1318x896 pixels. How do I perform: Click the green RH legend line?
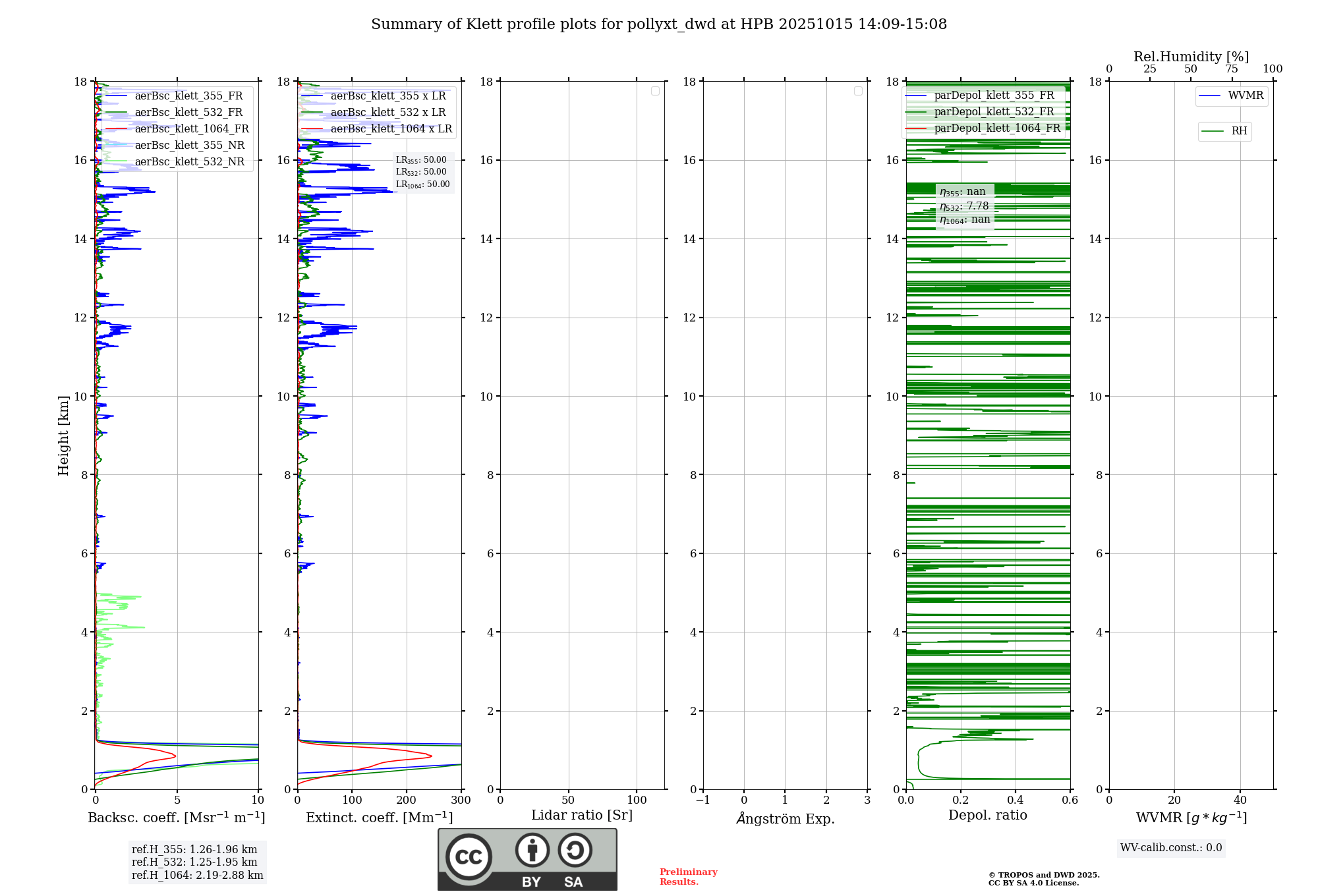pos(1213,131)
